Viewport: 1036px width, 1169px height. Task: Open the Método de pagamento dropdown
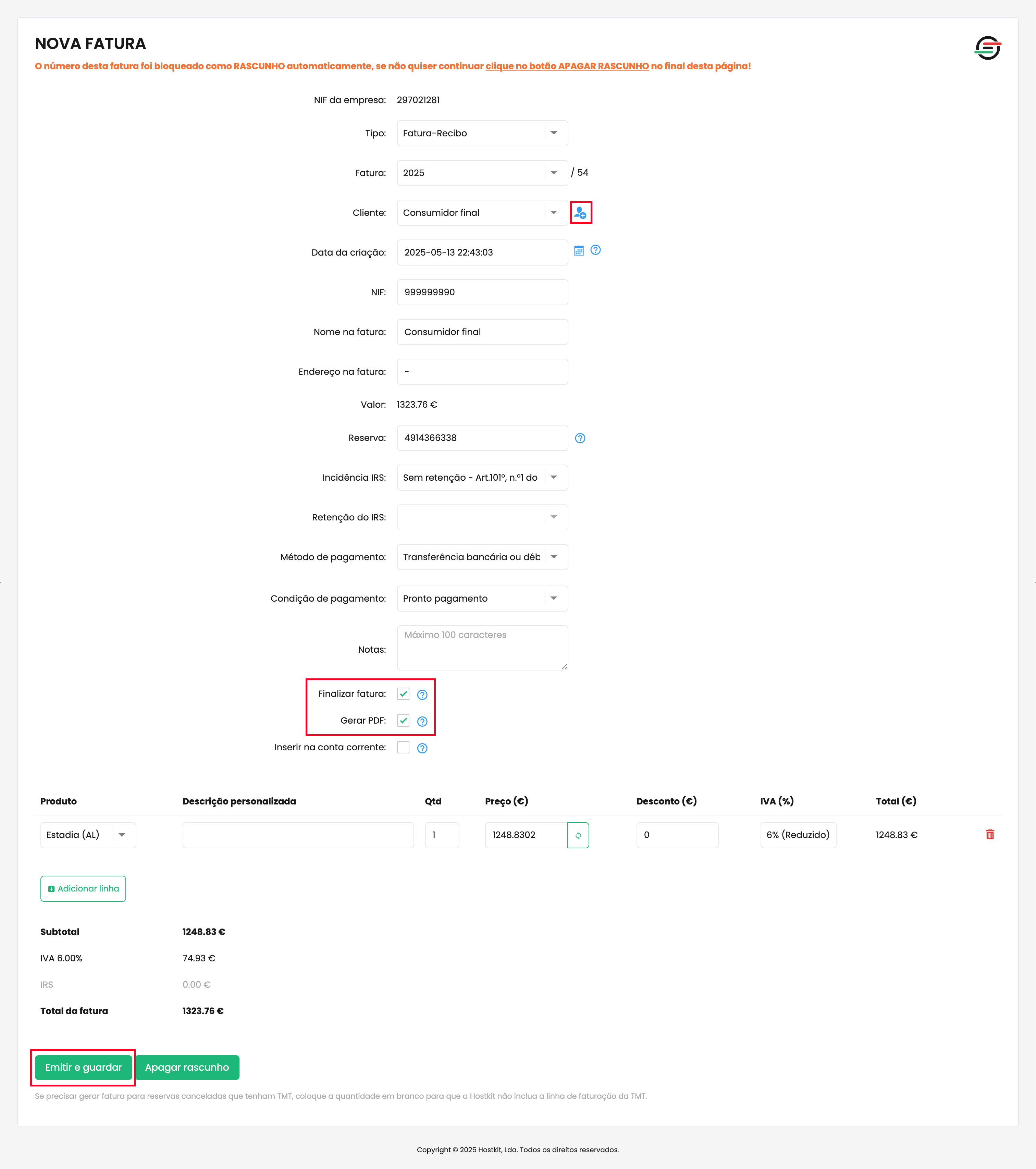(482, 557)
